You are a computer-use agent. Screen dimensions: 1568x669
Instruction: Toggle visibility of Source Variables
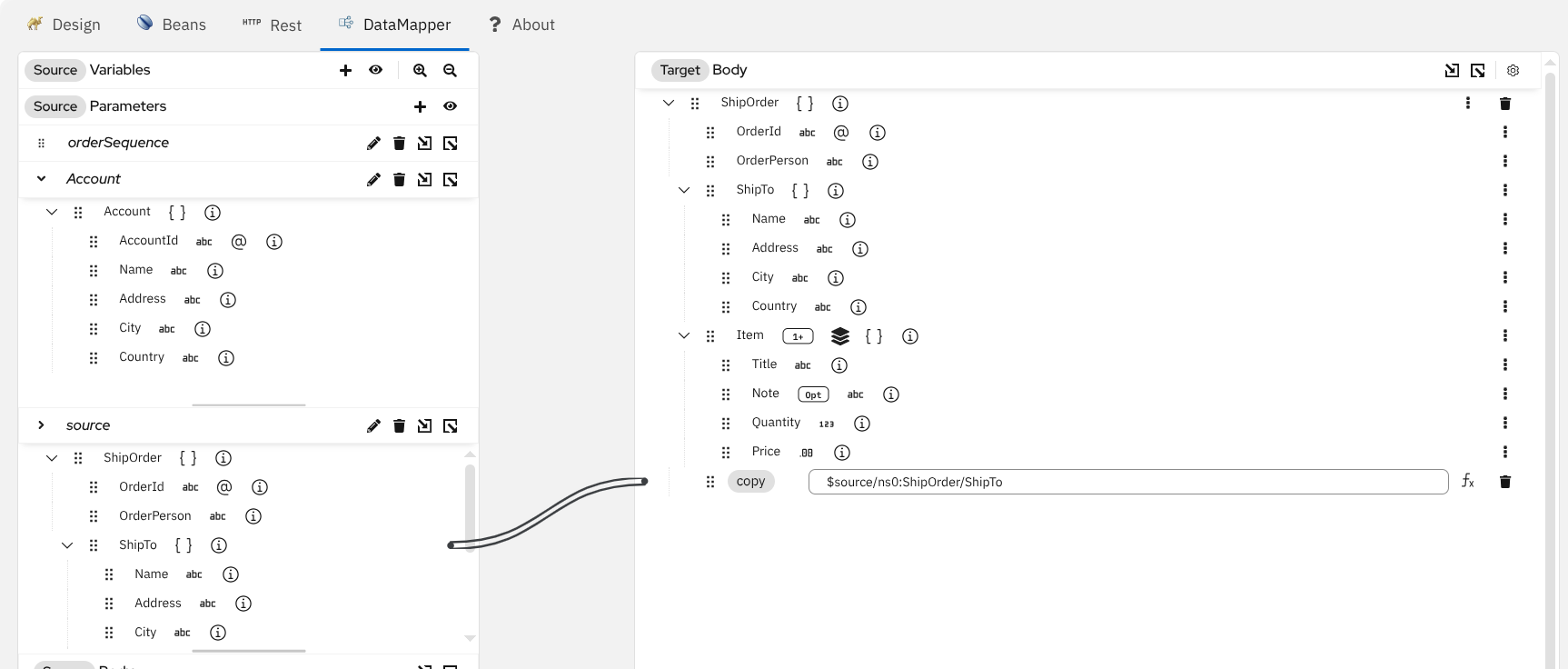tap(375, 70)
